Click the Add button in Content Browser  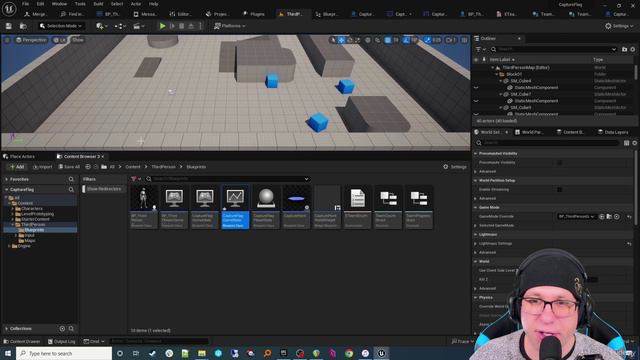point(17,167)
